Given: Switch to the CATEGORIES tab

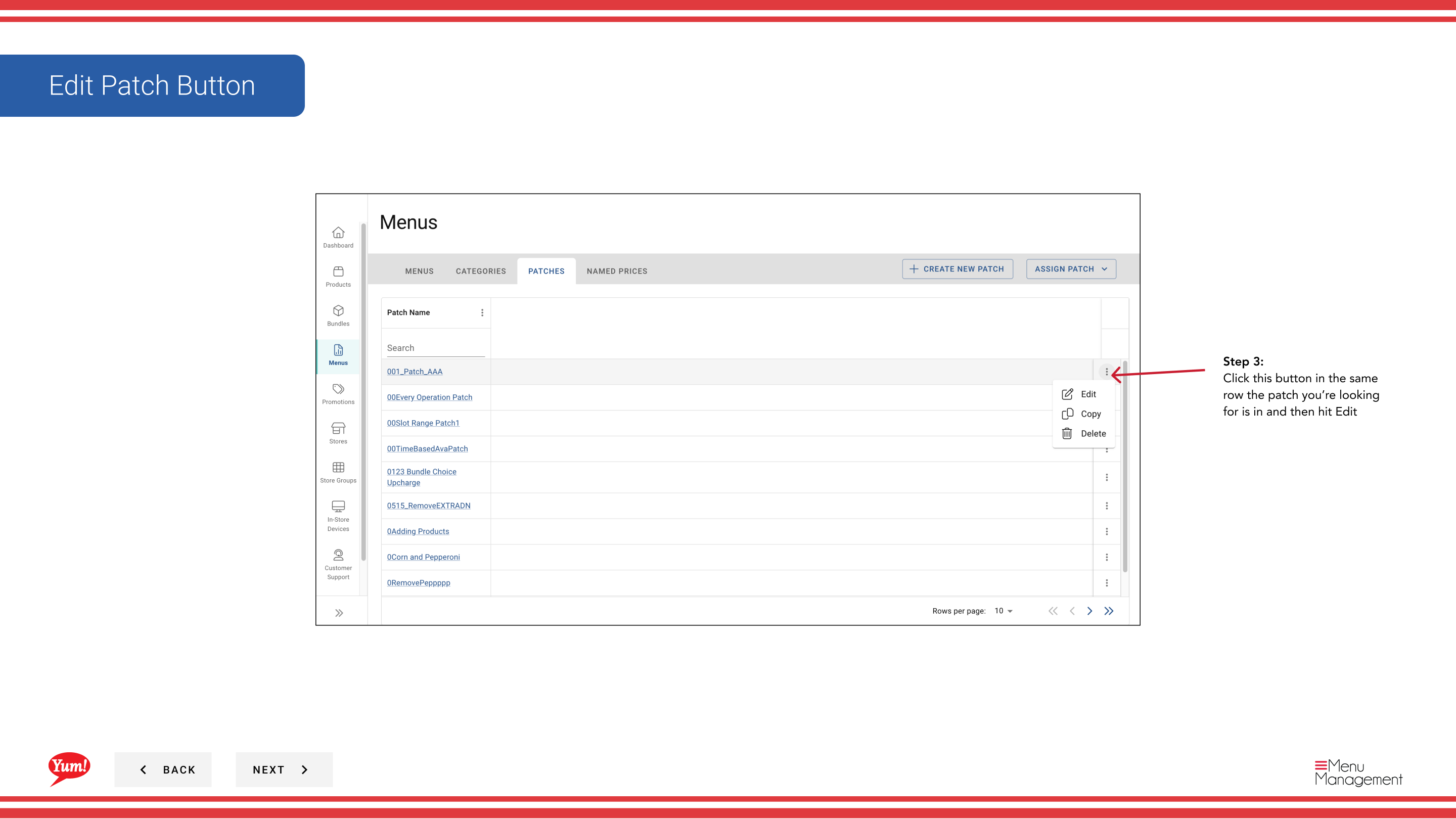Looking at the screenshot, I should pos(480,271).
